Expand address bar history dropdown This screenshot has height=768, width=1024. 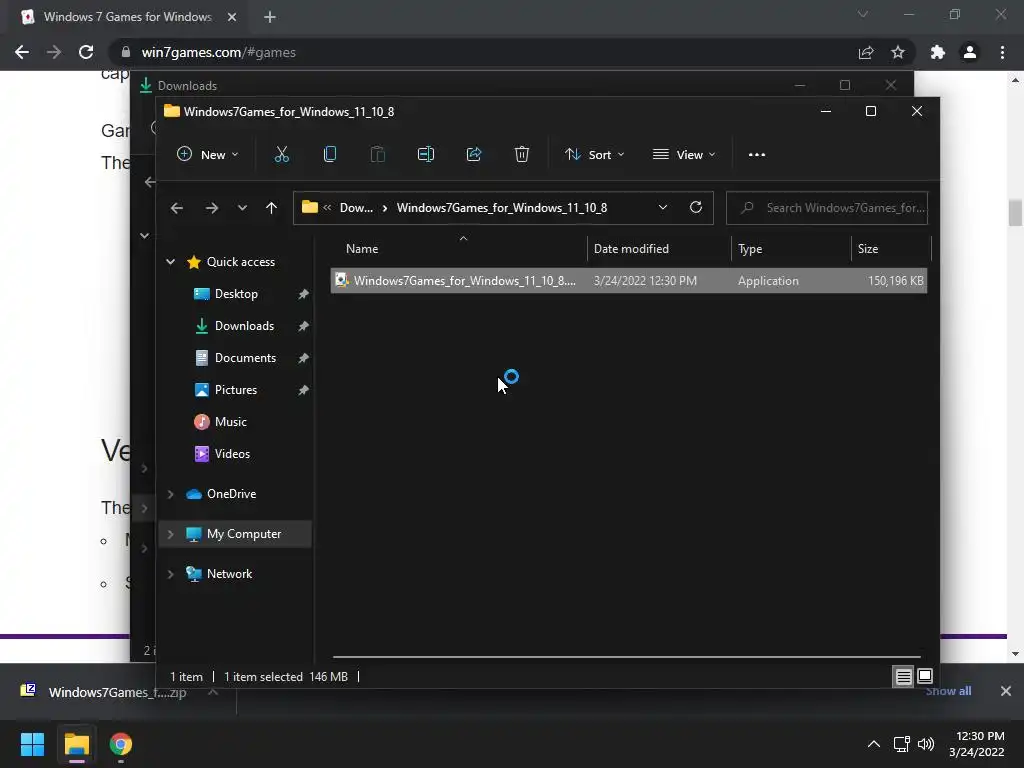pyautogui.click(x=663, y=208)
